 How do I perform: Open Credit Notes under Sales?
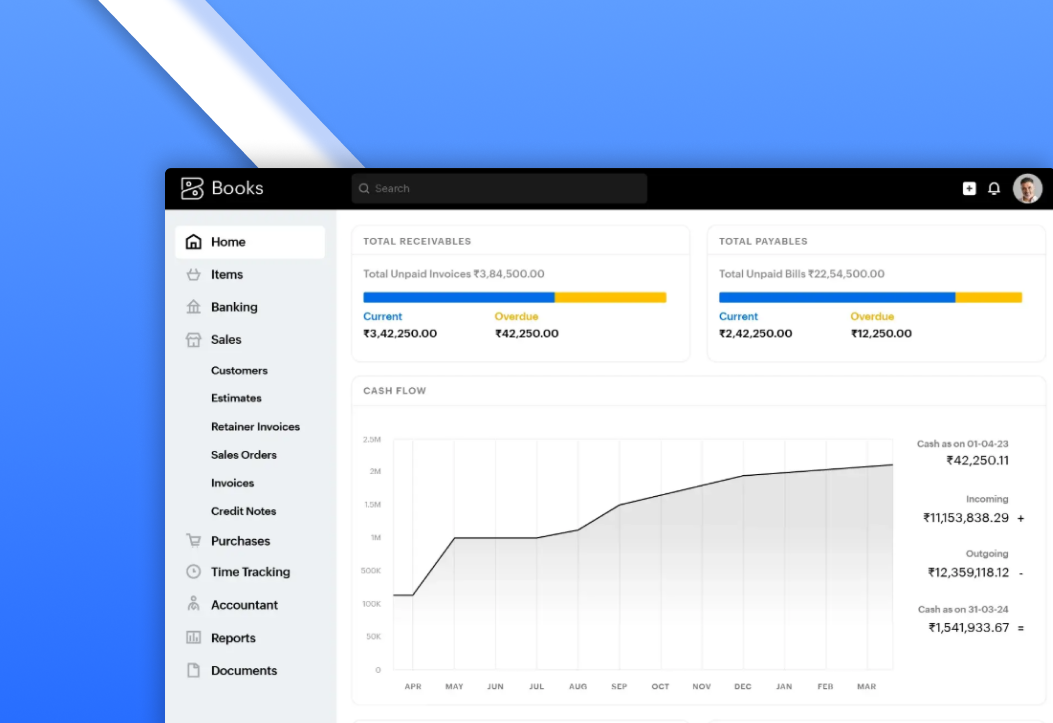tap(243, 511)
